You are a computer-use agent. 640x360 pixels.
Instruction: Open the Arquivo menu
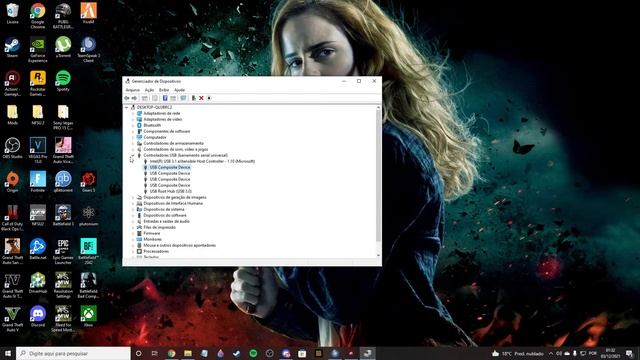[x=132, y=90]
